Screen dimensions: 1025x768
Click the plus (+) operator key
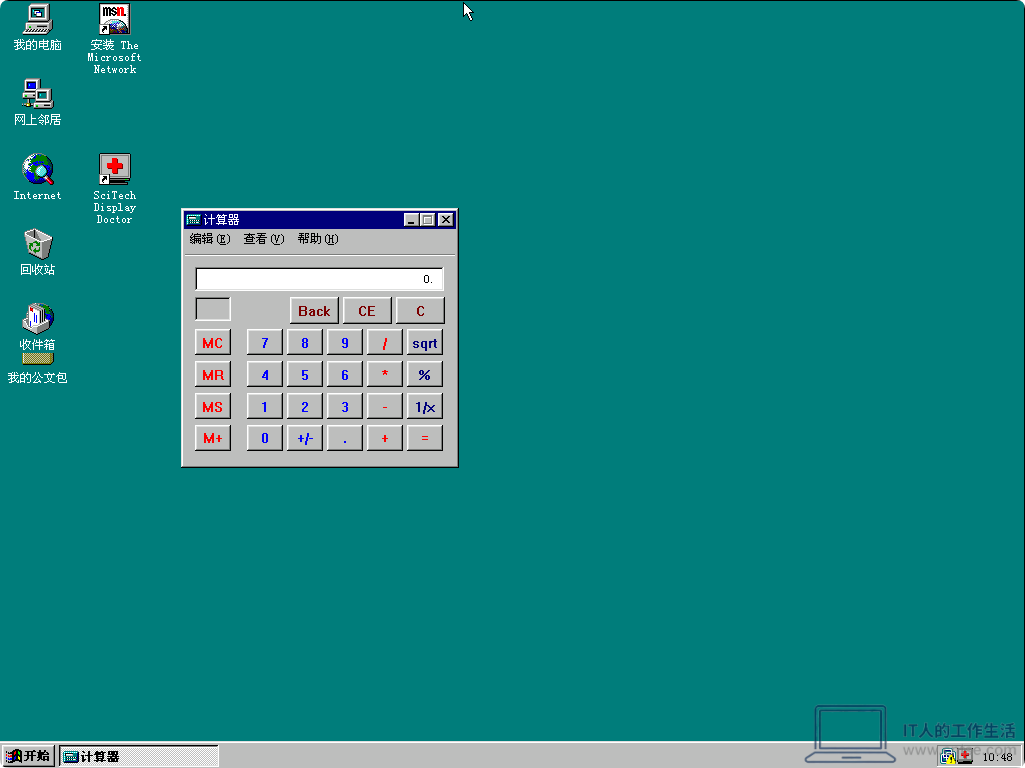click(x=384, y=438)
